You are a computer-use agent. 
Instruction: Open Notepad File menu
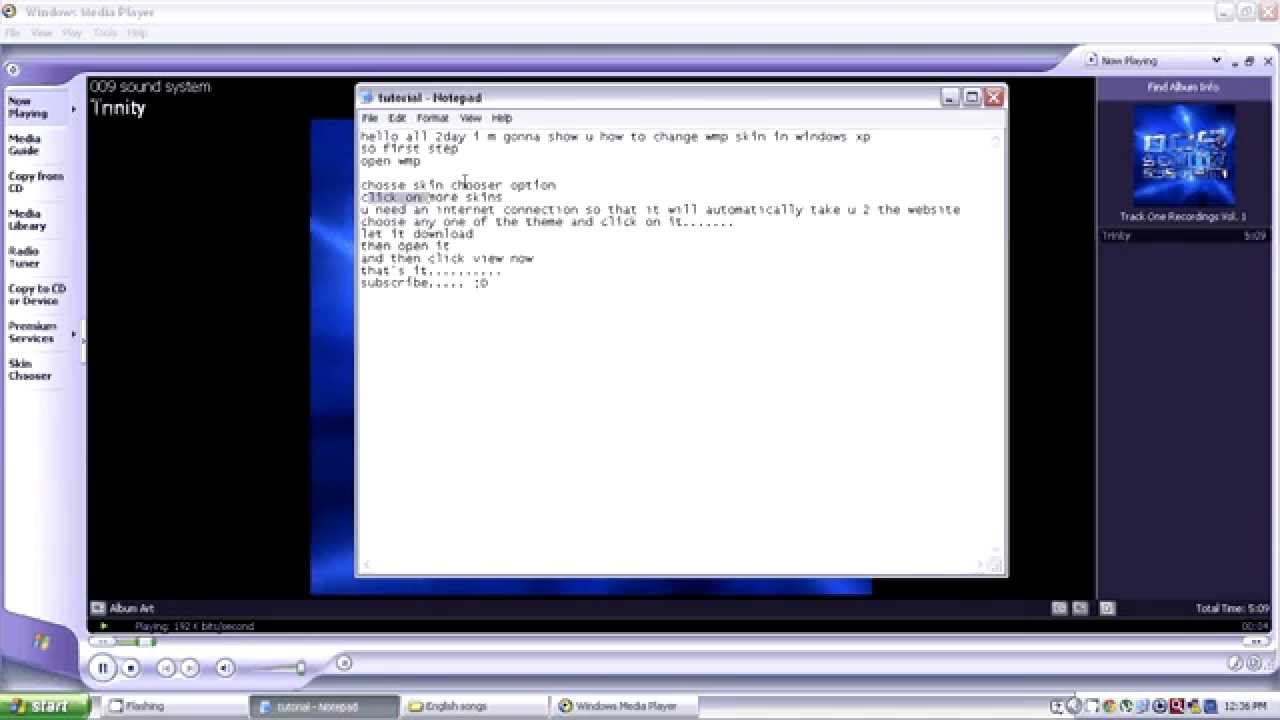click(370, 118)
